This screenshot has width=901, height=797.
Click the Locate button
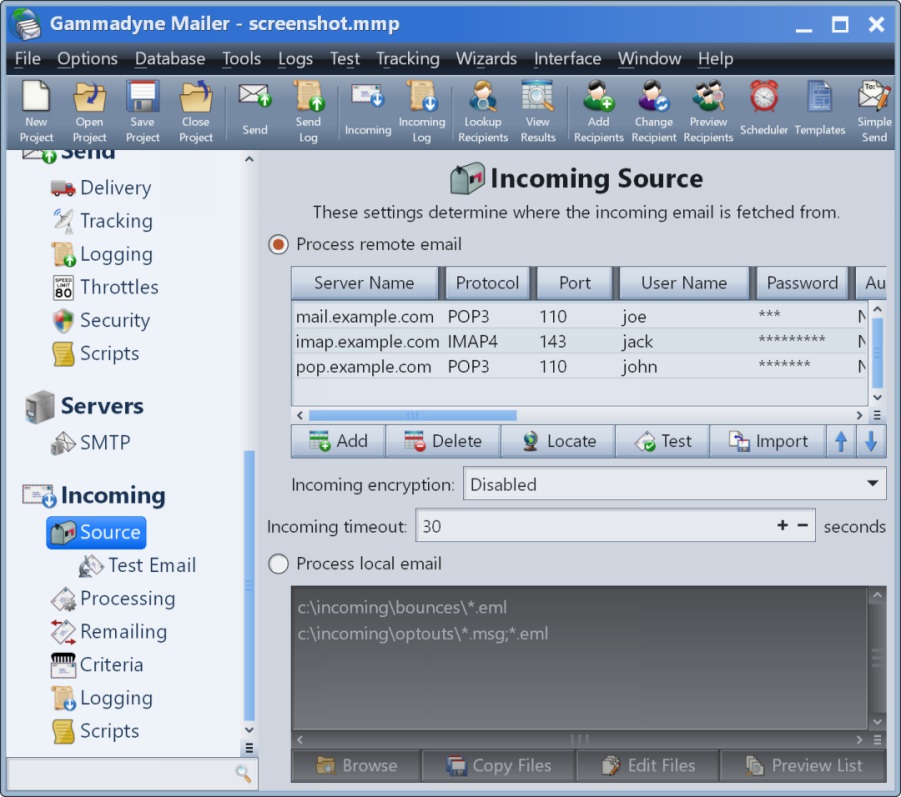coord(558,441)
